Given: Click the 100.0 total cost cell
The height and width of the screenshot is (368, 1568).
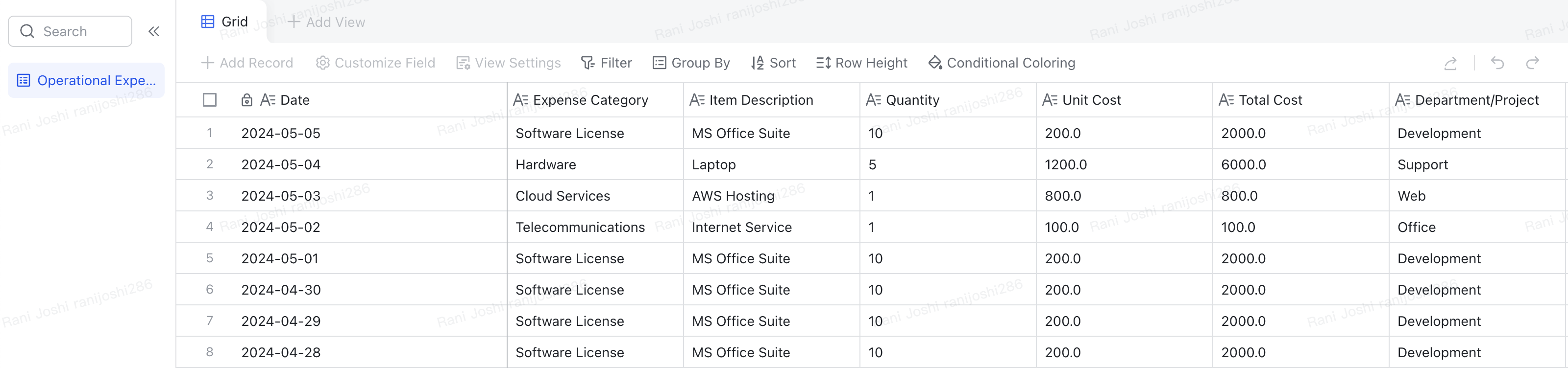Looking at the screenshot, I should [1301, 228].
